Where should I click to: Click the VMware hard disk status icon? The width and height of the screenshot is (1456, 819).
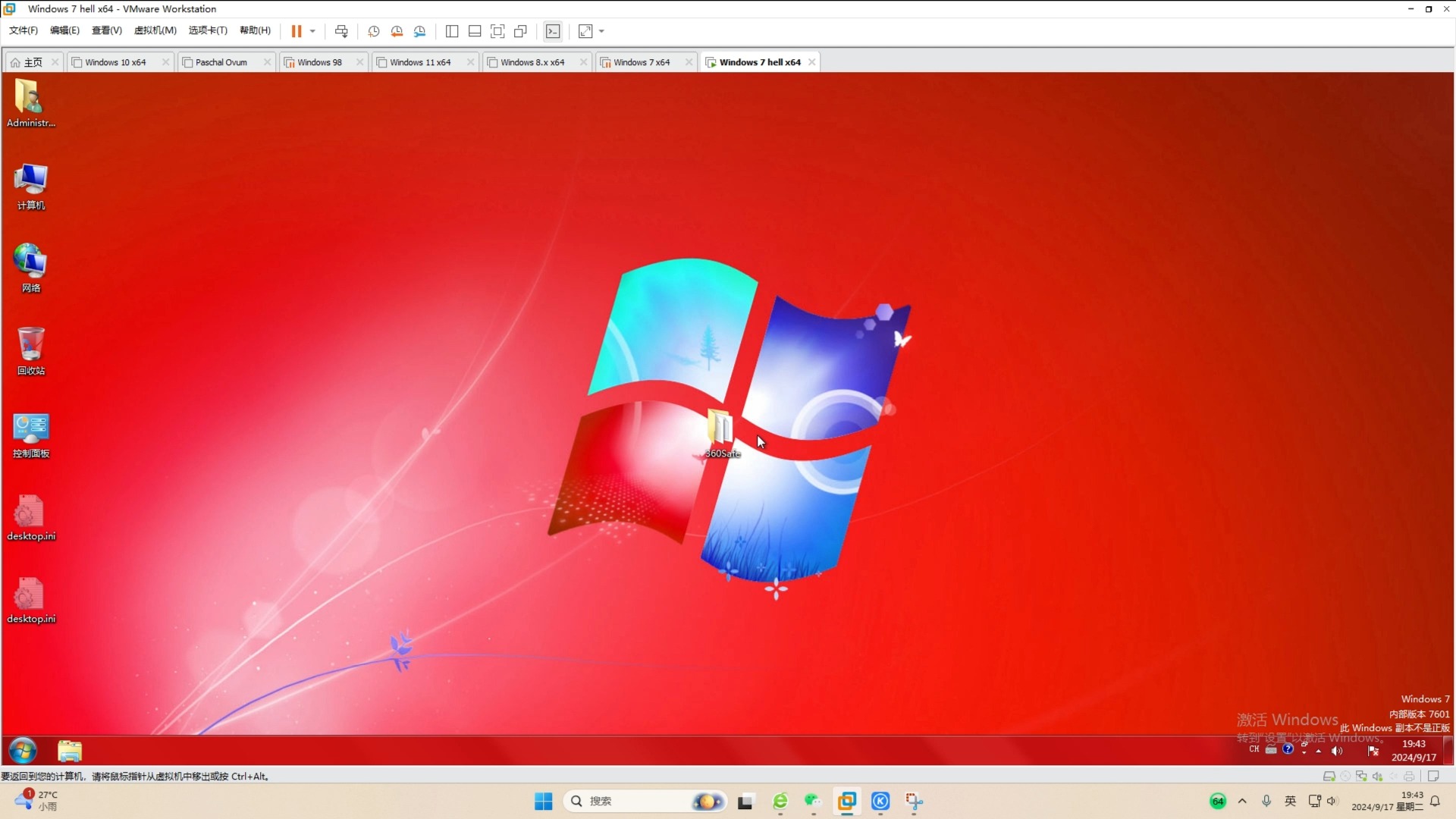(x=1329, y=777)
